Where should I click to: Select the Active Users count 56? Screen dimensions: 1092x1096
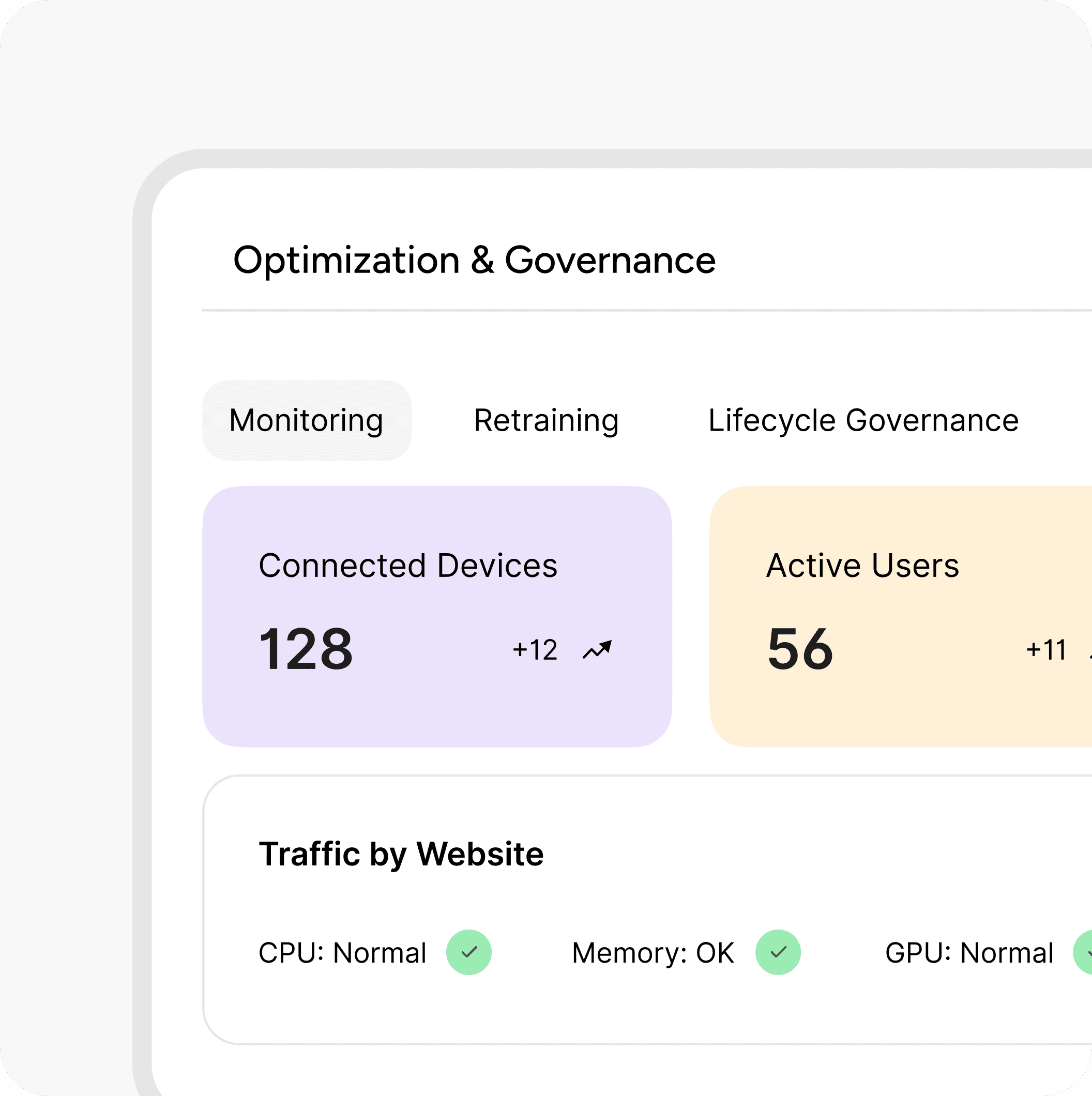point(800,649)
